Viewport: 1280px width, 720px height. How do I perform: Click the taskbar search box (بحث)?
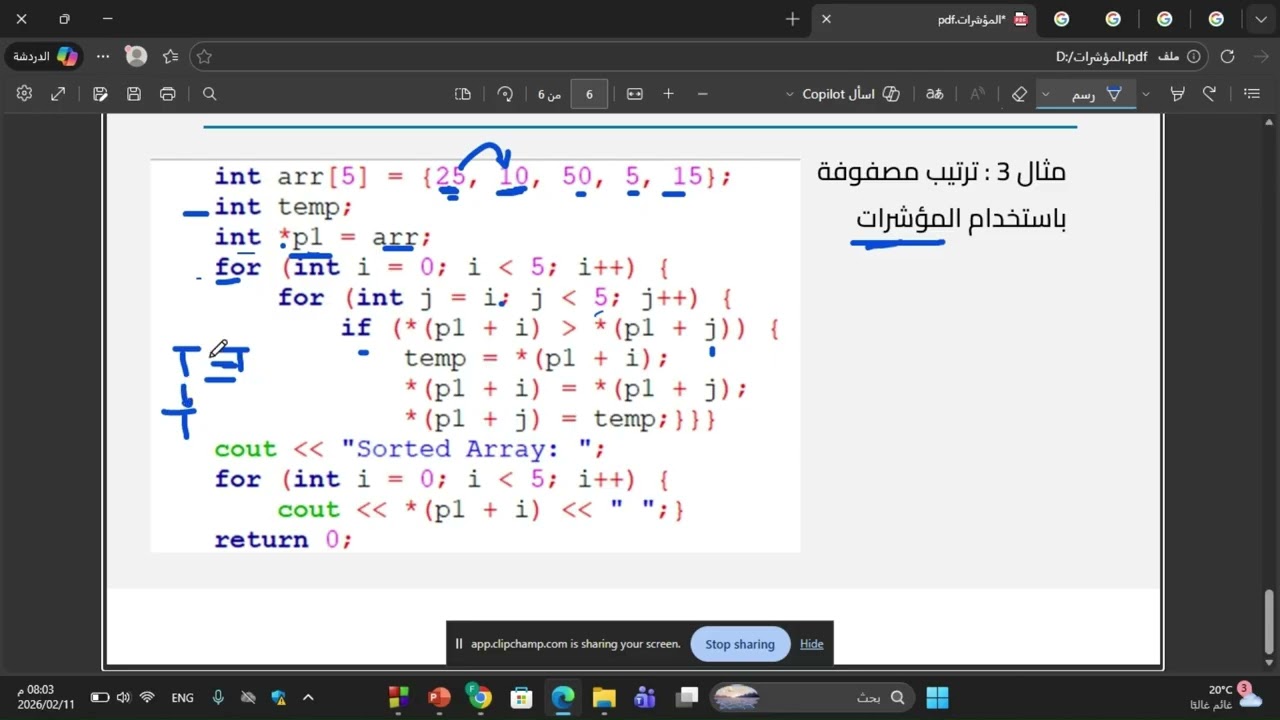[x=811, y=697]
